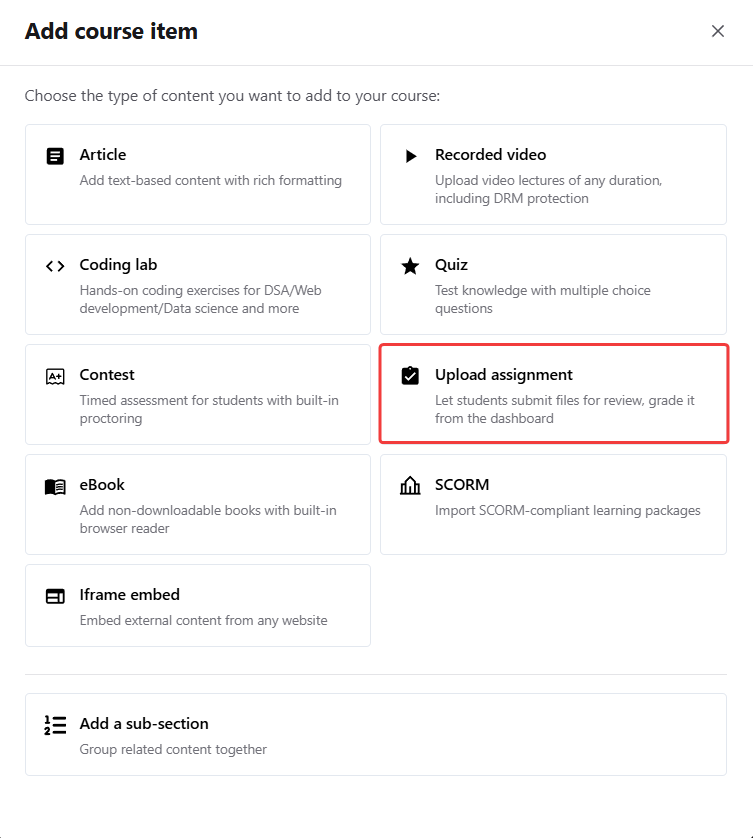
Task: Click the eBook open-book icon
Action: [x=55, y=486]
